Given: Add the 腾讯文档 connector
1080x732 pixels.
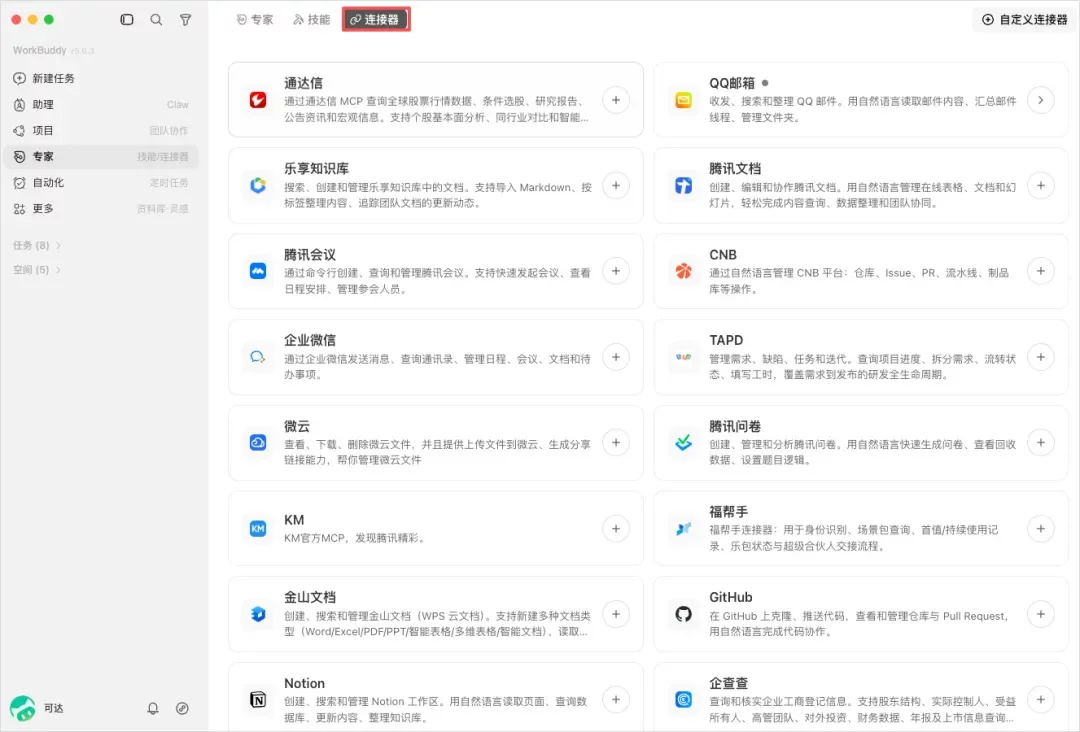Looking at the screenshot, I should [1041, 185].
